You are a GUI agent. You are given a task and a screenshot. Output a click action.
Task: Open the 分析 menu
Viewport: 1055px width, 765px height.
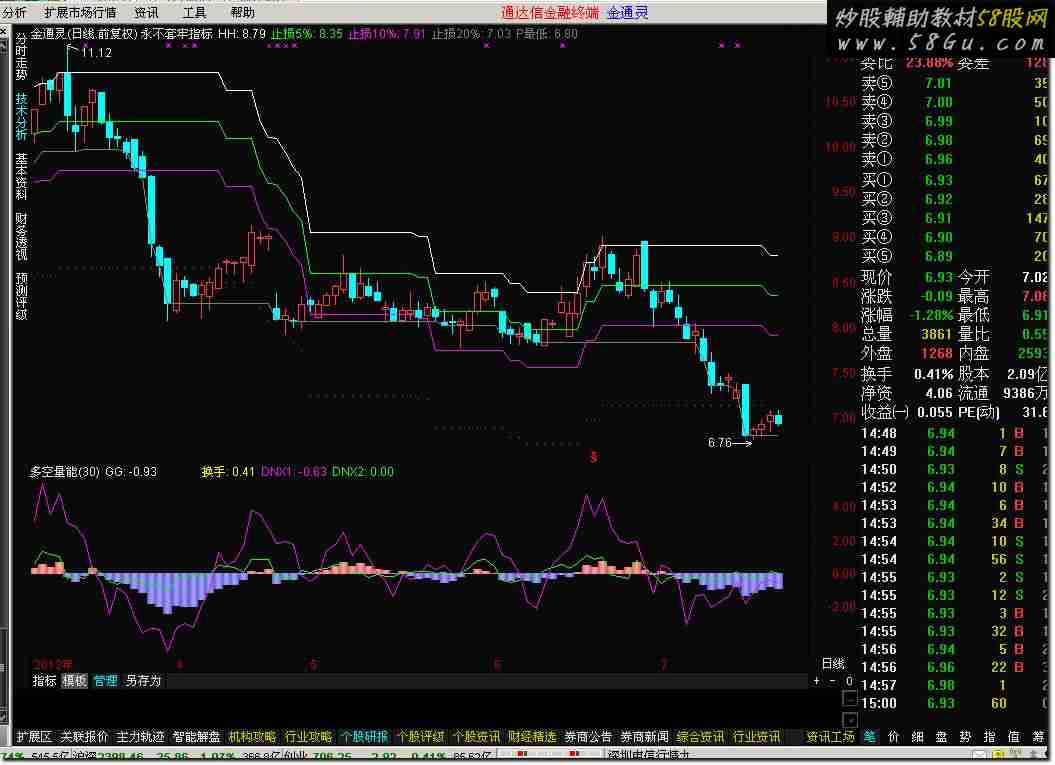tap(13, 12)
